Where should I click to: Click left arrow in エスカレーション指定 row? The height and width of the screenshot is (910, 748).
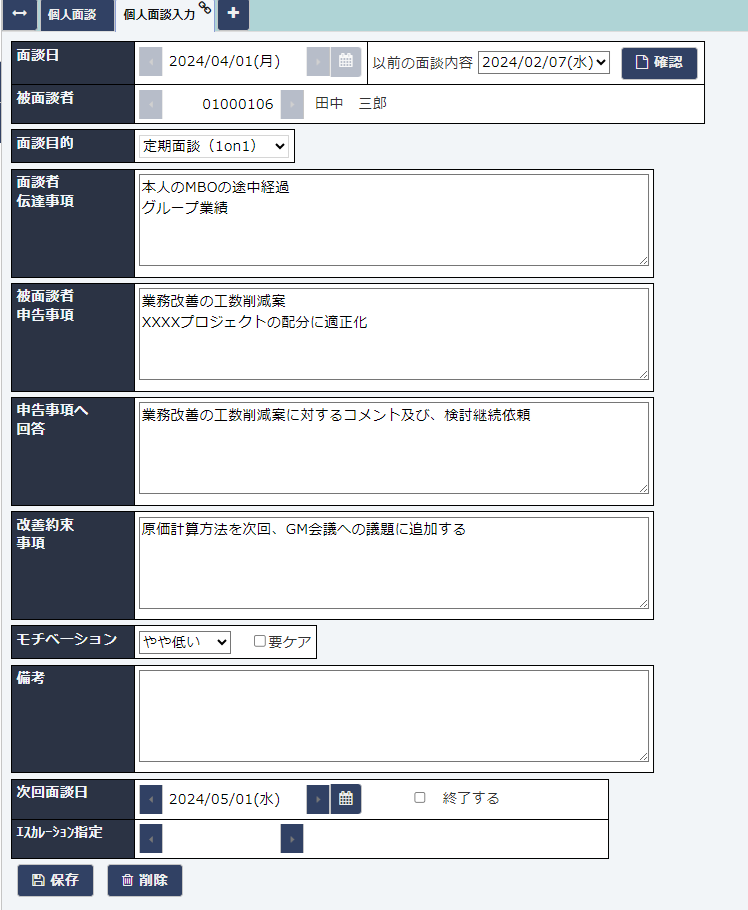click(150, 838)
